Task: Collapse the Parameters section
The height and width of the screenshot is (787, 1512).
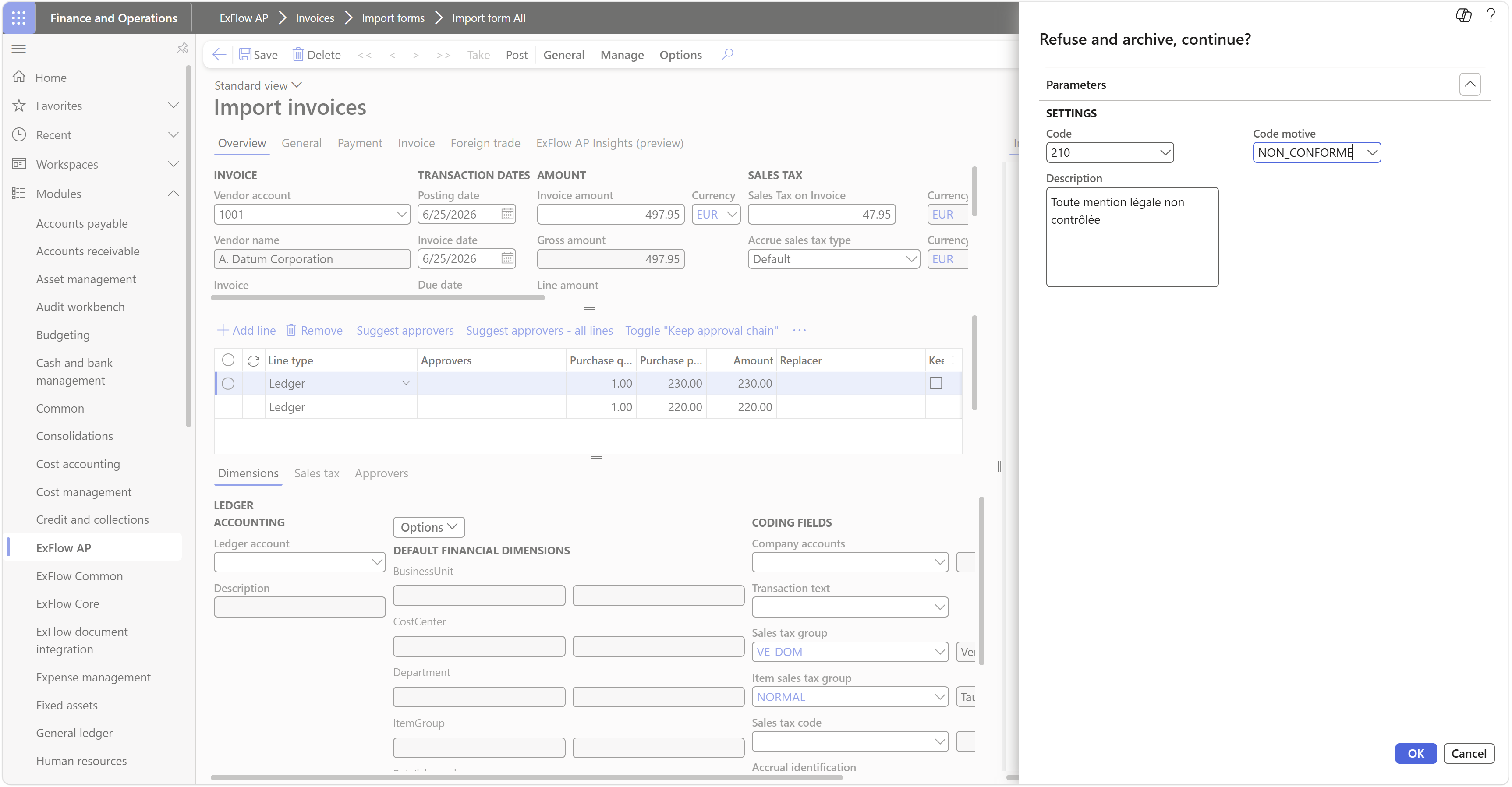Action: click(x=1469, y=84)
